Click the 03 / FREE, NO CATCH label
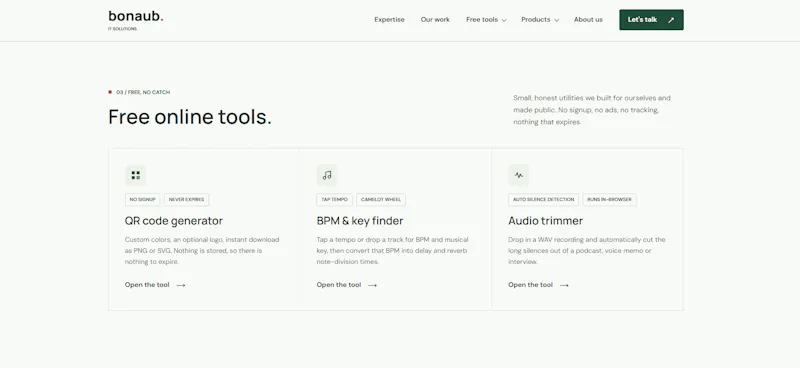 point(143,92)
